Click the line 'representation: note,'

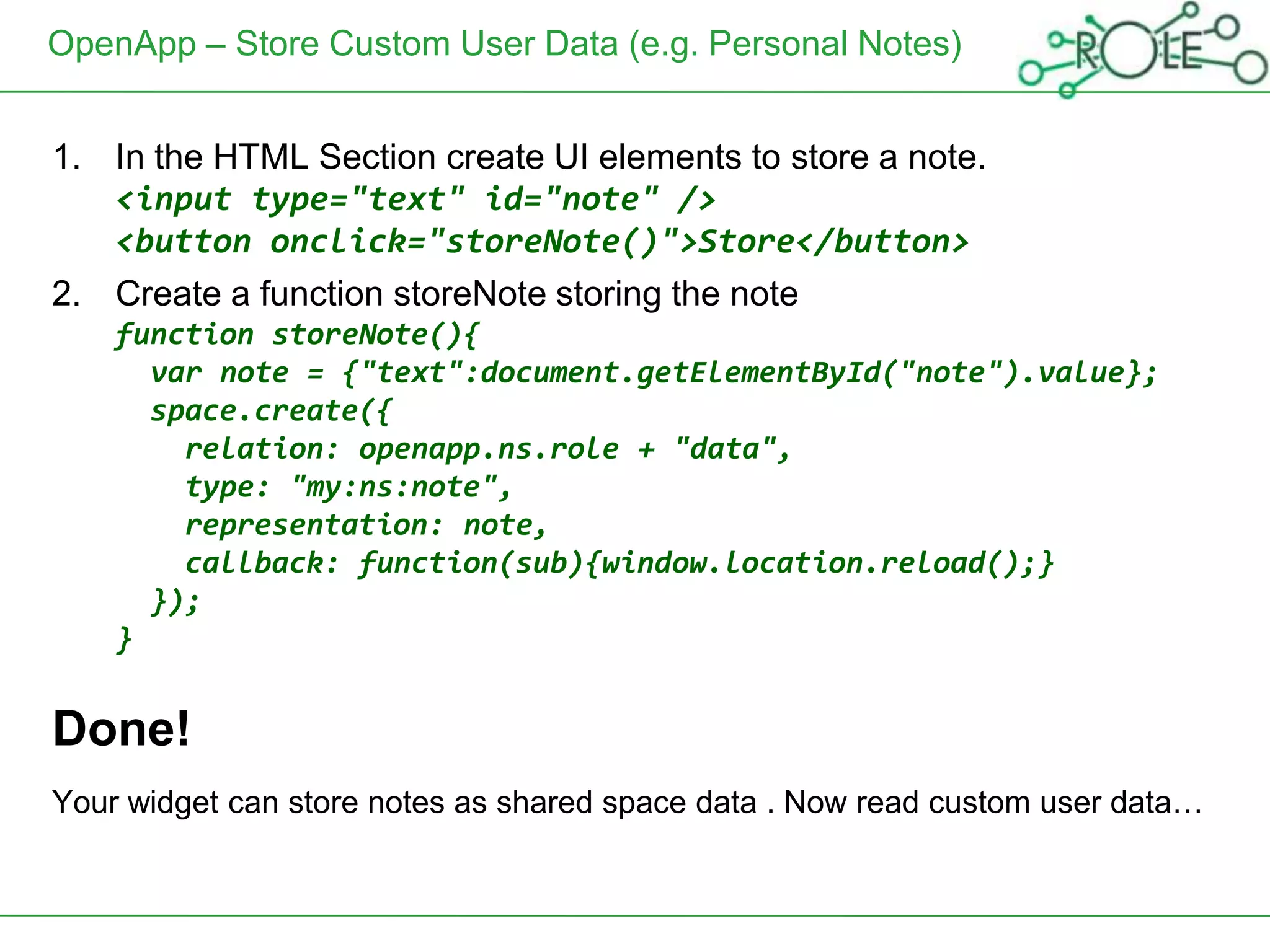point(366,526)
